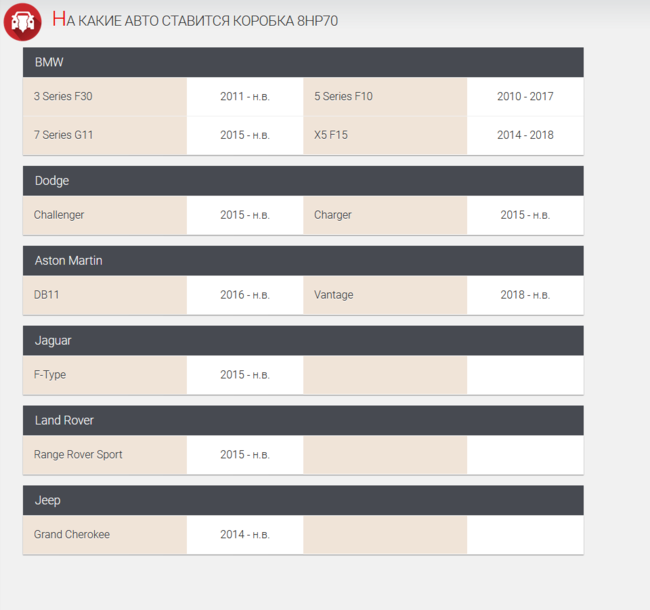Image resolution: width=650 pixels, height=610 pixels.
Task: Click the 2014 - 2018 year range
Action: [x=525, y=135]
